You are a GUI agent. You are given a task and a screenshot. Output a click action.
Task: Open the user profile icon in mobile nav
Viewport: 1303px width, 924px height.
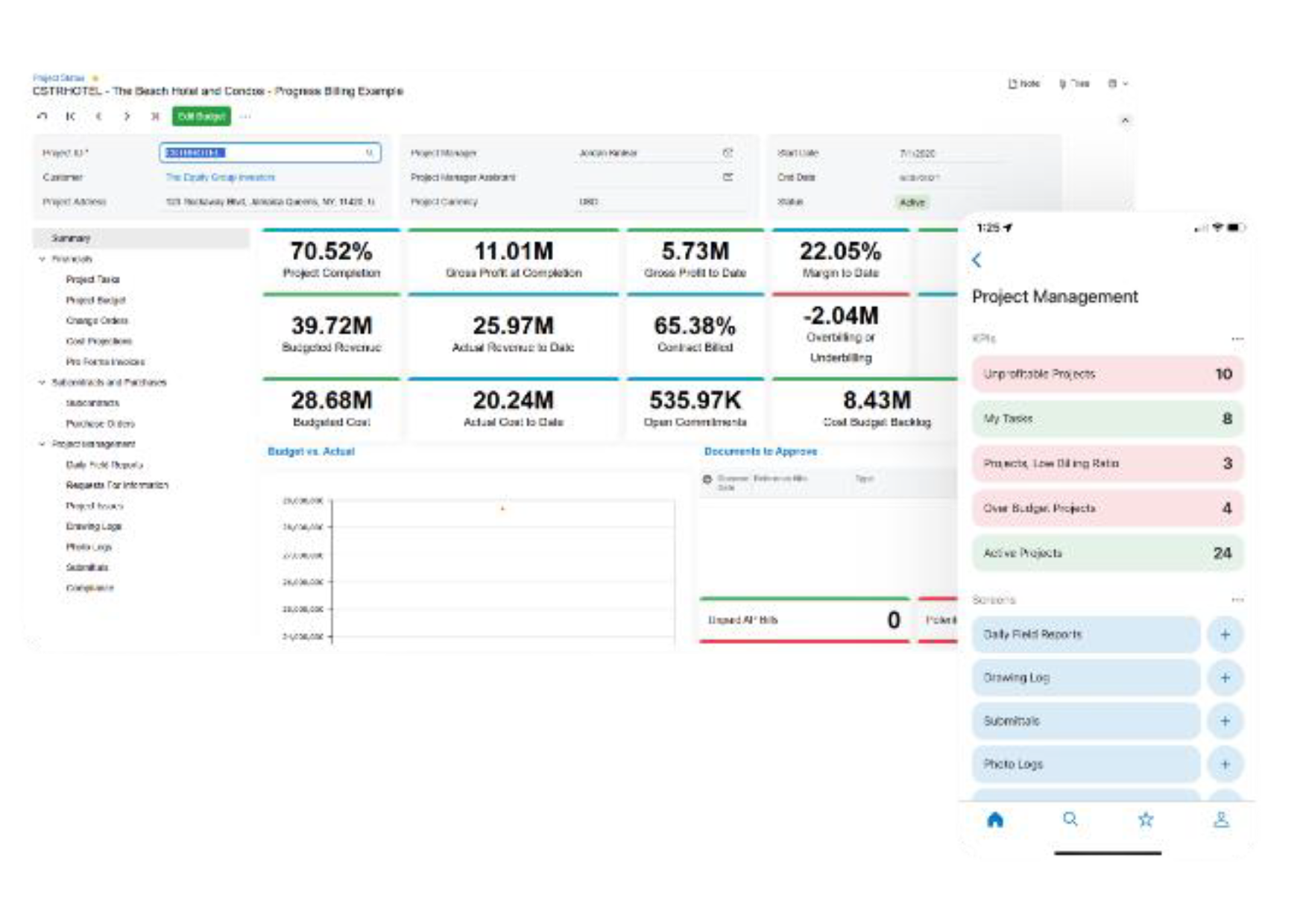point(1221,820)
